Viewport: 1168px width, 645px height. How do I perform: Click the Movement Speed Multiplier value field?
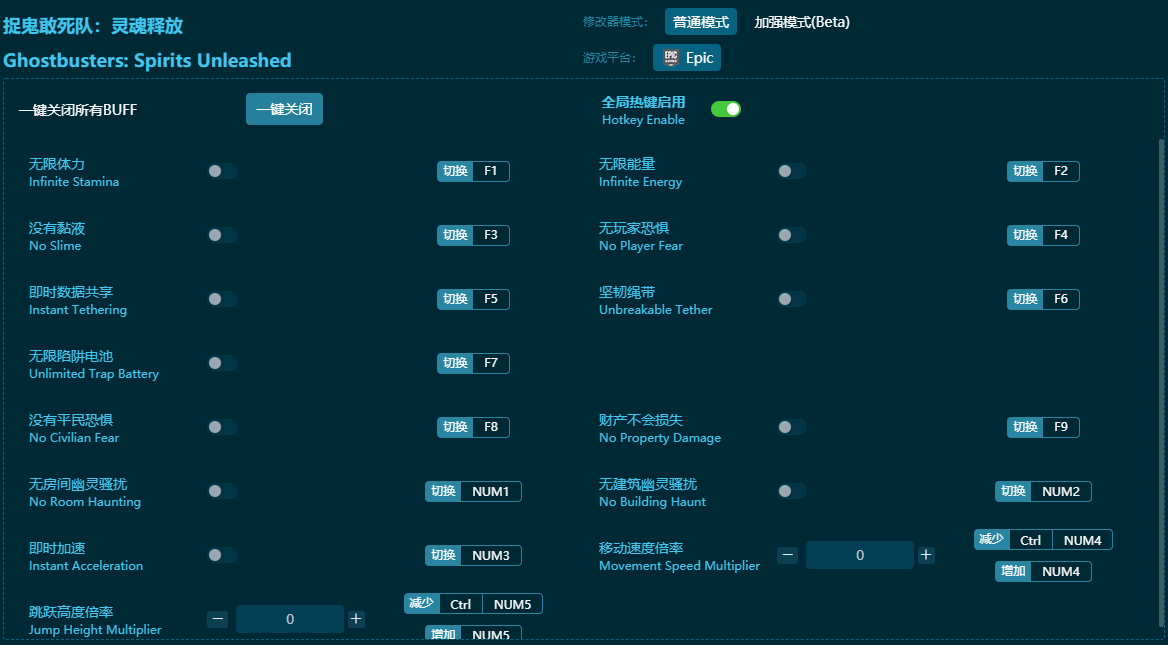pyautogui.click(x=860, y=555)
